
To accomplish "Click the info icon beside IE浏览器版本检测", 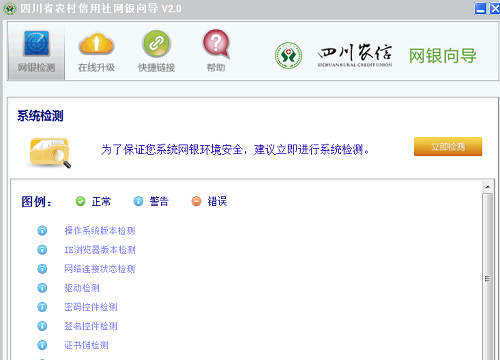I will click(42, 249).
